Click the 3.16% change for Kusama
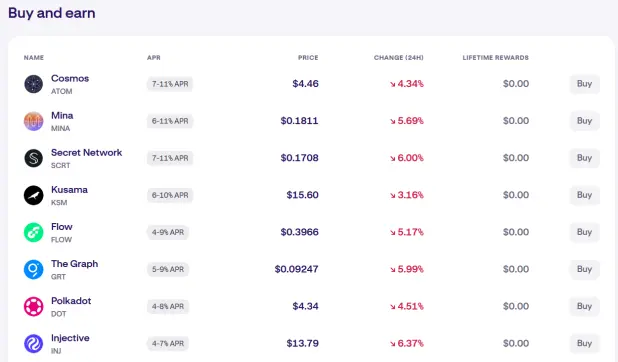 coord(407,195)
